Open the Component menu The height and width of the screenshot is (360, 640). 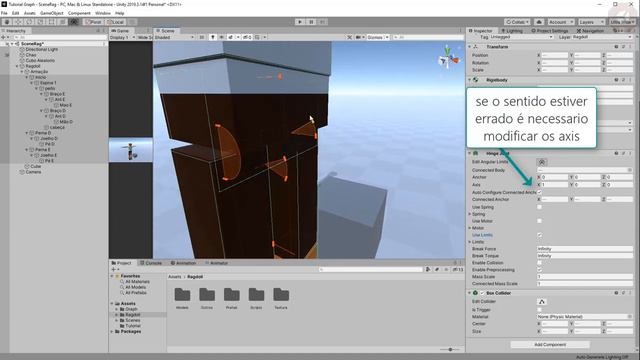tap(79, 13)
